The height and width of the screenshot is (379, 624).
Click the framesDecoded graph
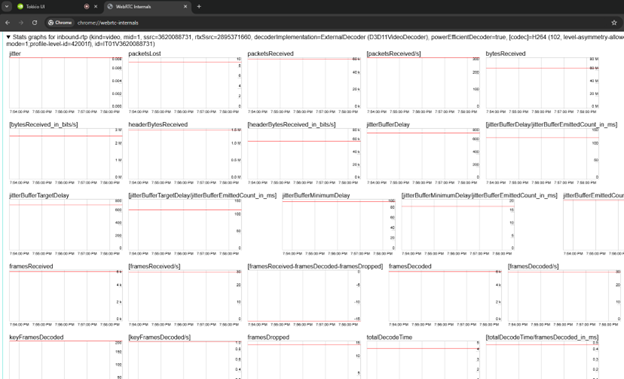tap(445, 295)
